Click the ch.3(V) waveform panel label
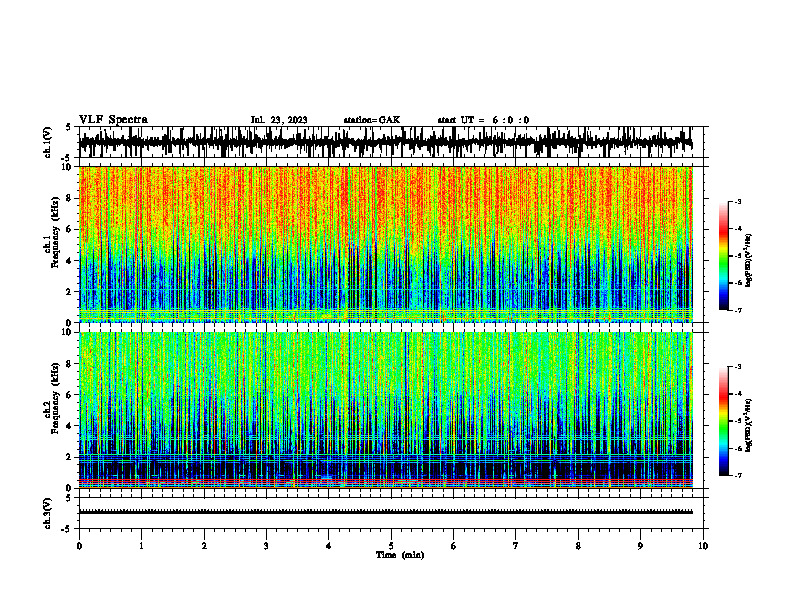This screenshot has height=612, width=792. click(48, 514)
